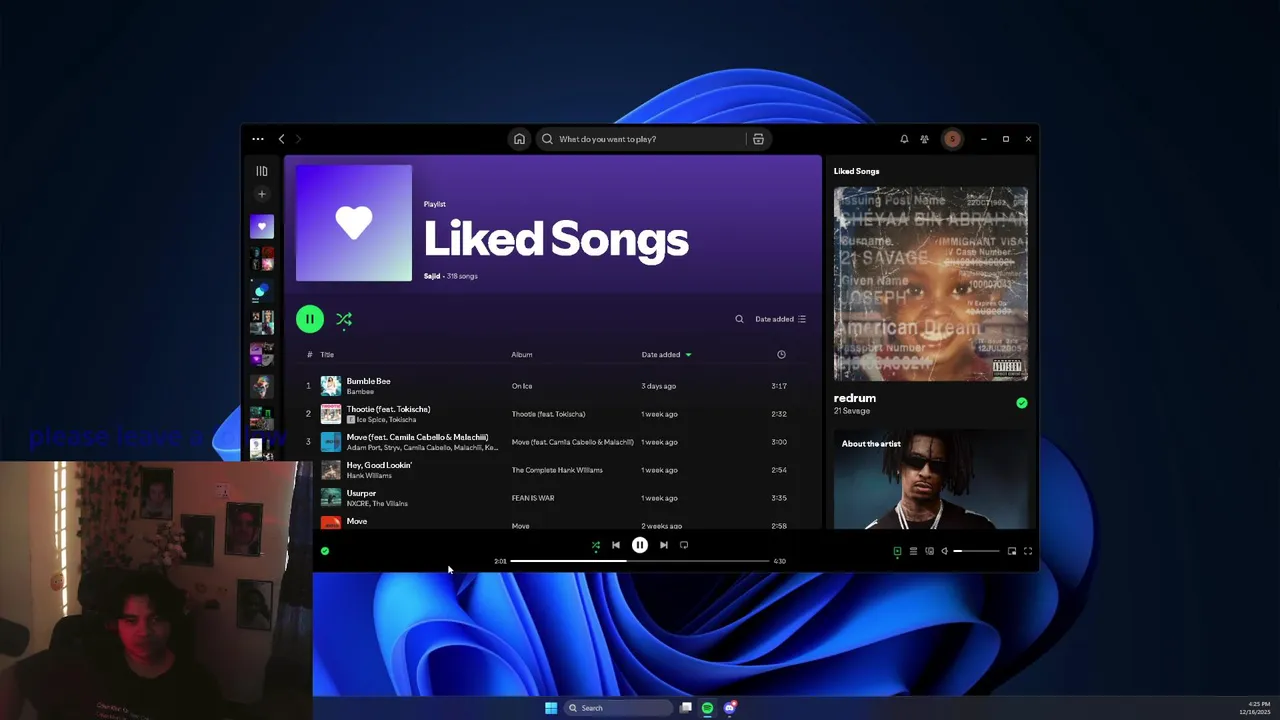Viewport: 1280px width, 720px height.
Task: Click Bumble Bee album thumbnail
Action: [x=331, y=386]
